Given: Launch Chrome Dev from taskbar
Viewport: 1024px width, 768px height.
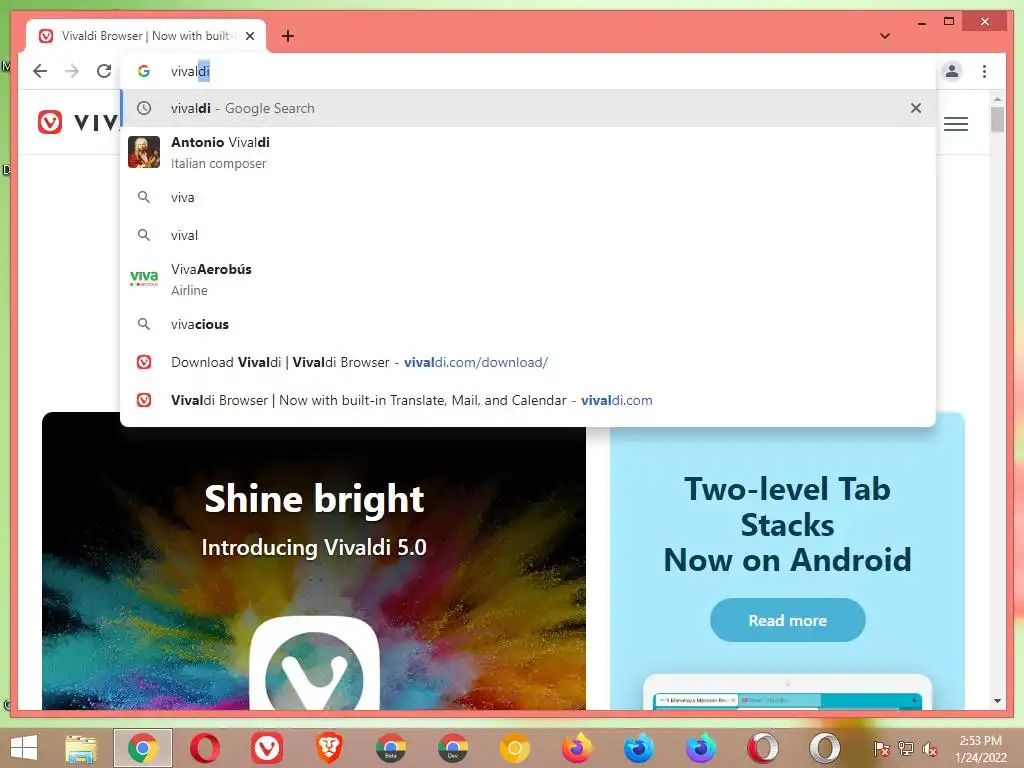Looking at the screenshot, I should point(453,748).
